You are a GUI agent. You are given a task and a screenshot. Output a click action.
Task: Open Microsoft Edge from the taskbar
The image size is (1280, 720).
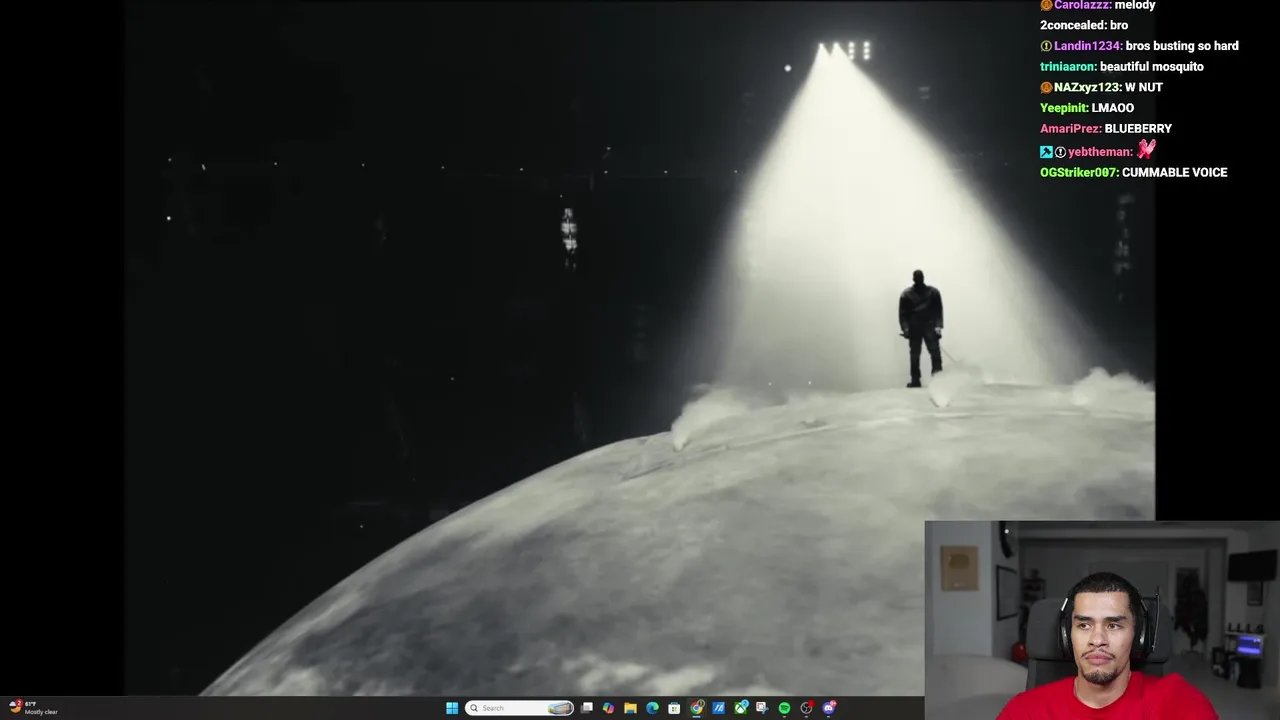pos(652,708)
